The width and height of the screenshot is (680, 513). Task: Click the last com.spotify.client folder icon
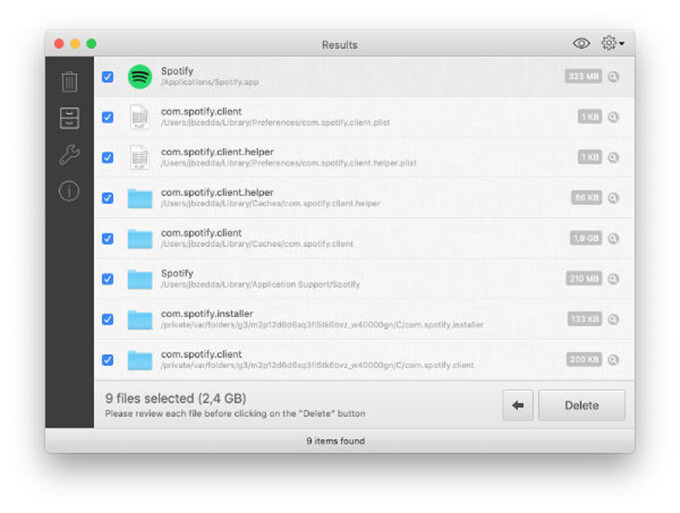pos(140,360)
